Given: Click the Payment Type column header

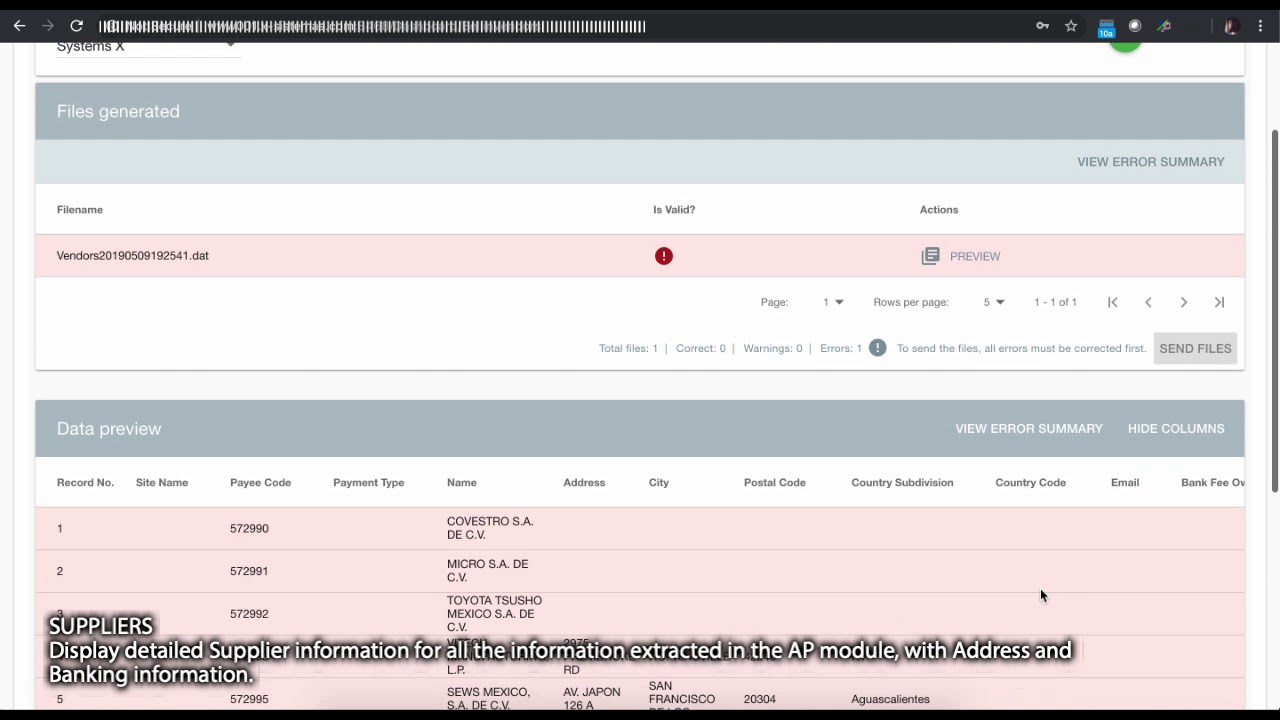Looking at the screenshot, I should 368,483.
